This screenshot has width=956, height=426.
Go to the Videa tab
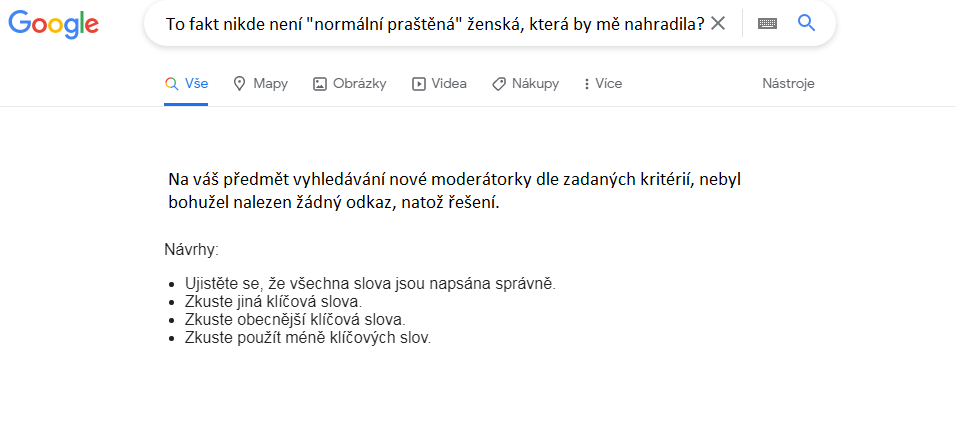pos(439,84)
